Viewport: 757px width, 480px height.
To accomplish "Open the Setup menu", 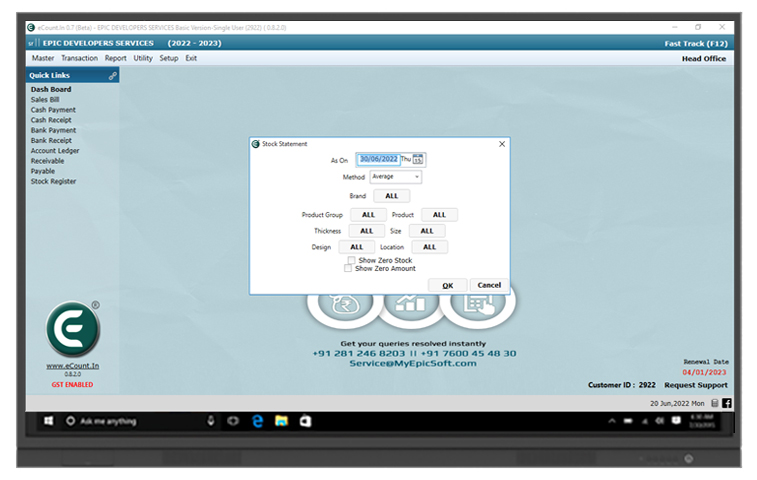I will (169, 58).
